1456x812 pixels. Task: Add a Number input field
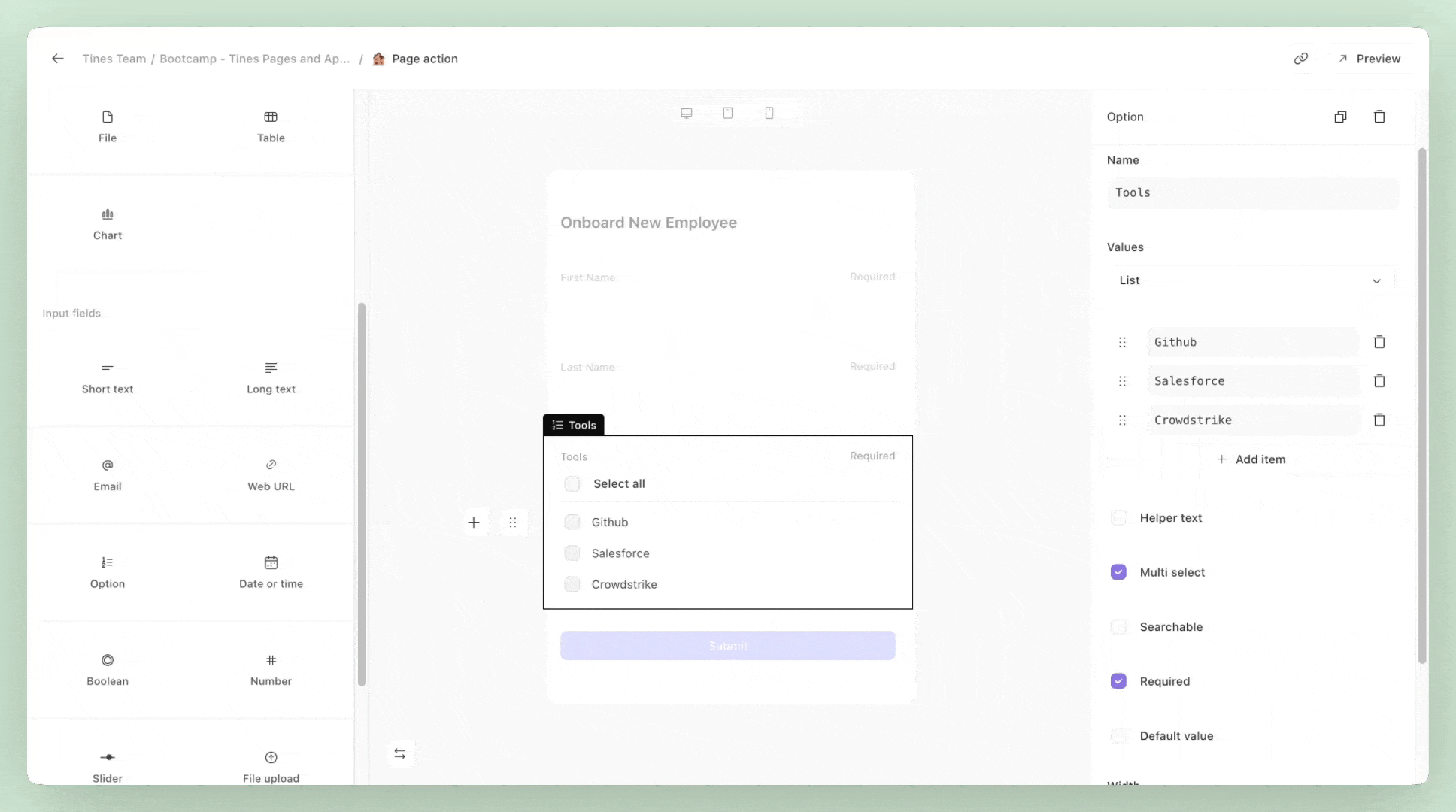pos(271,670)
